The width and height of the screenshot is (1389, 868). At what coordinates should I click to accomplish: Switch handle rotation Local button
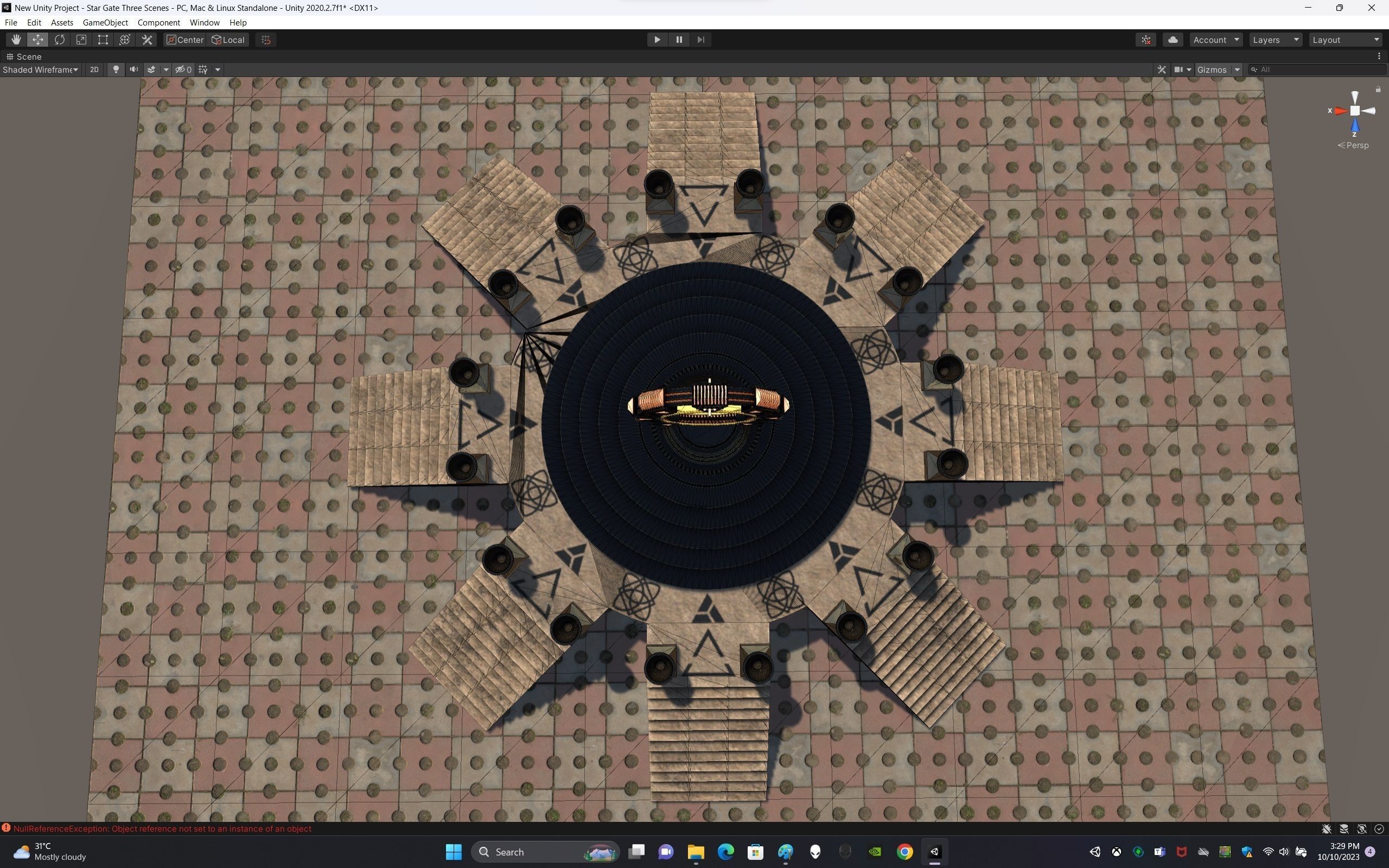(228, 40)
